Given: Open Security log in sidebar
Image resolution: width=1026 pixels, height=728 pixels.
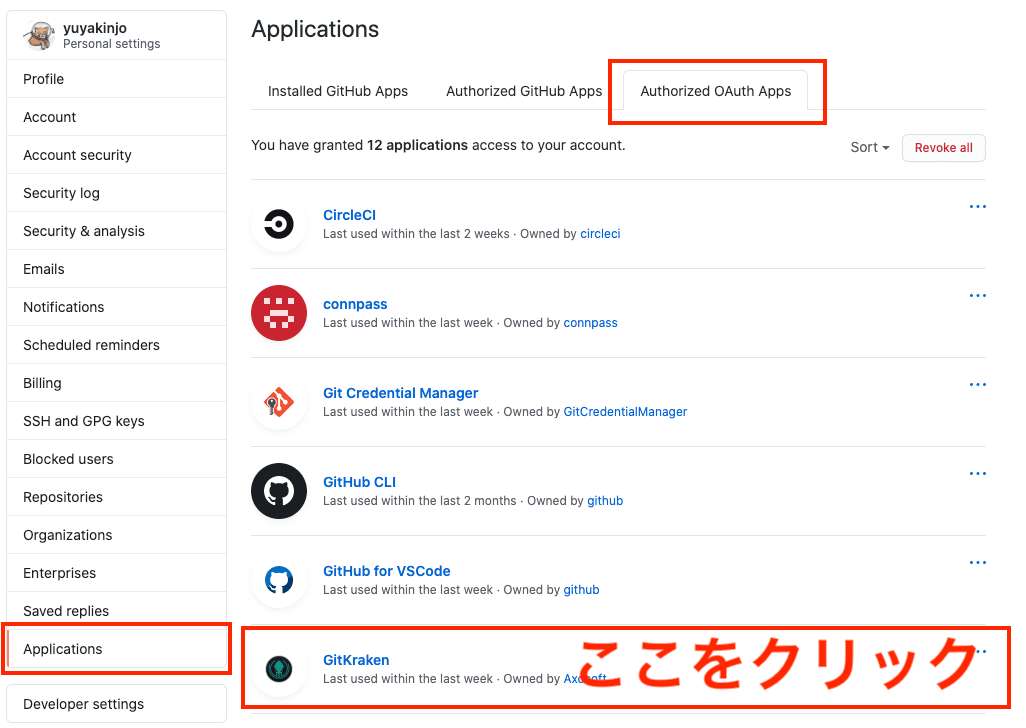Looking at the screenshot, I should pos(116,193).
